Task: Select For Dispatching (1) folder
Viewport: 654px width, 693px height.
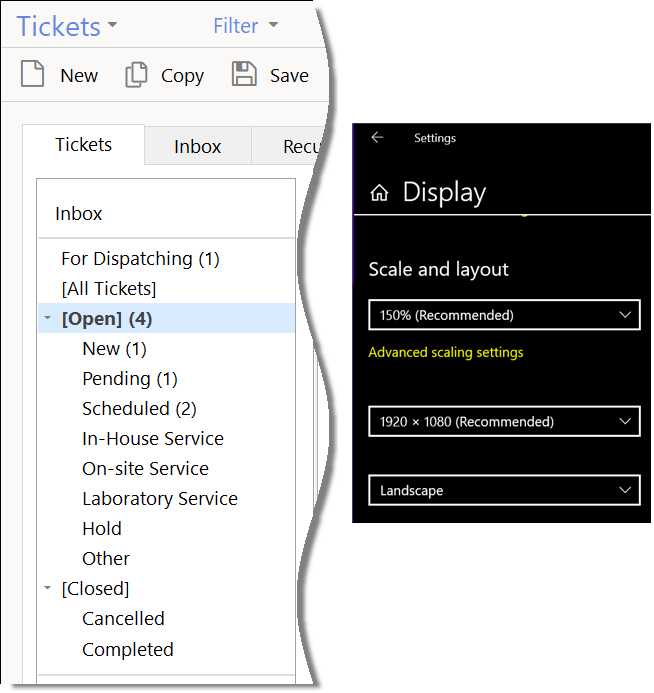Action: (x=140, y=259)
